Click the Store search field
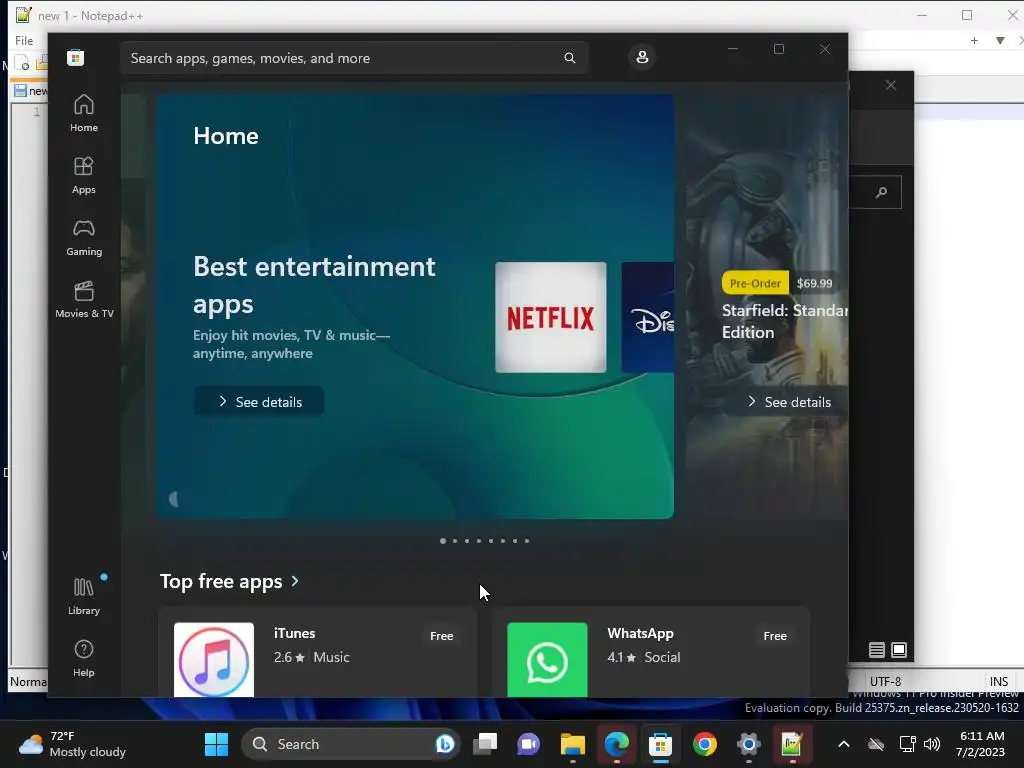This screenshot has height=768, width=1024. point(353,58)
